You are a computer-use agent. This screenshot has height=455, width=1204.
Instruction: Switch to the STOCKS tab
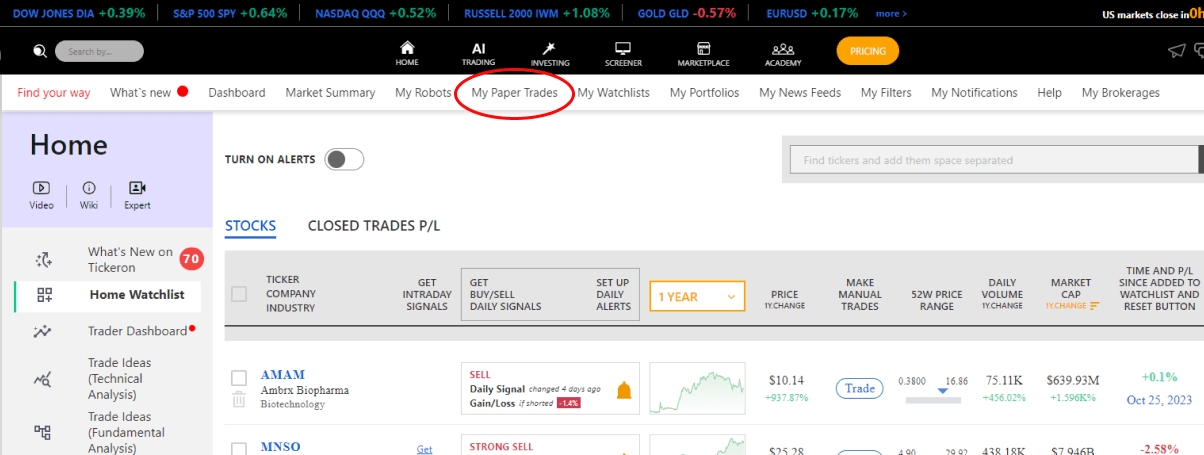pyautogui.click(x=250, y=226)
